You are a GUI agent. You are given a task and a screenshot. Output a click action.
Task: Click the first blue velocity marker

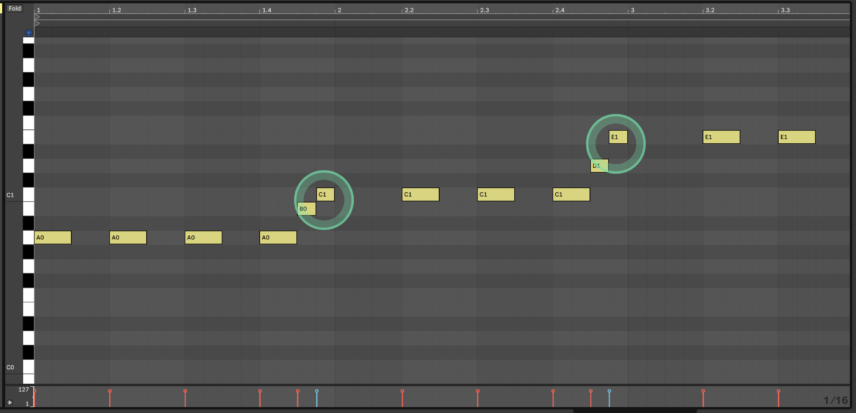point(317,392)
